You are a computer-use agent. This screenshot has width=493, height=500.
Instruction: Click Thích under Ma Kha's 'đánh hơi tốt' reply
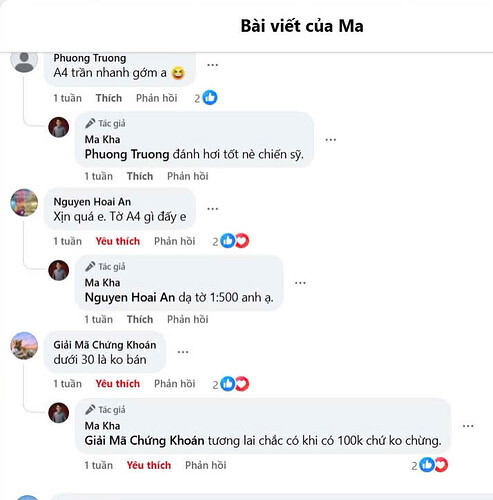tap(140, 176)
